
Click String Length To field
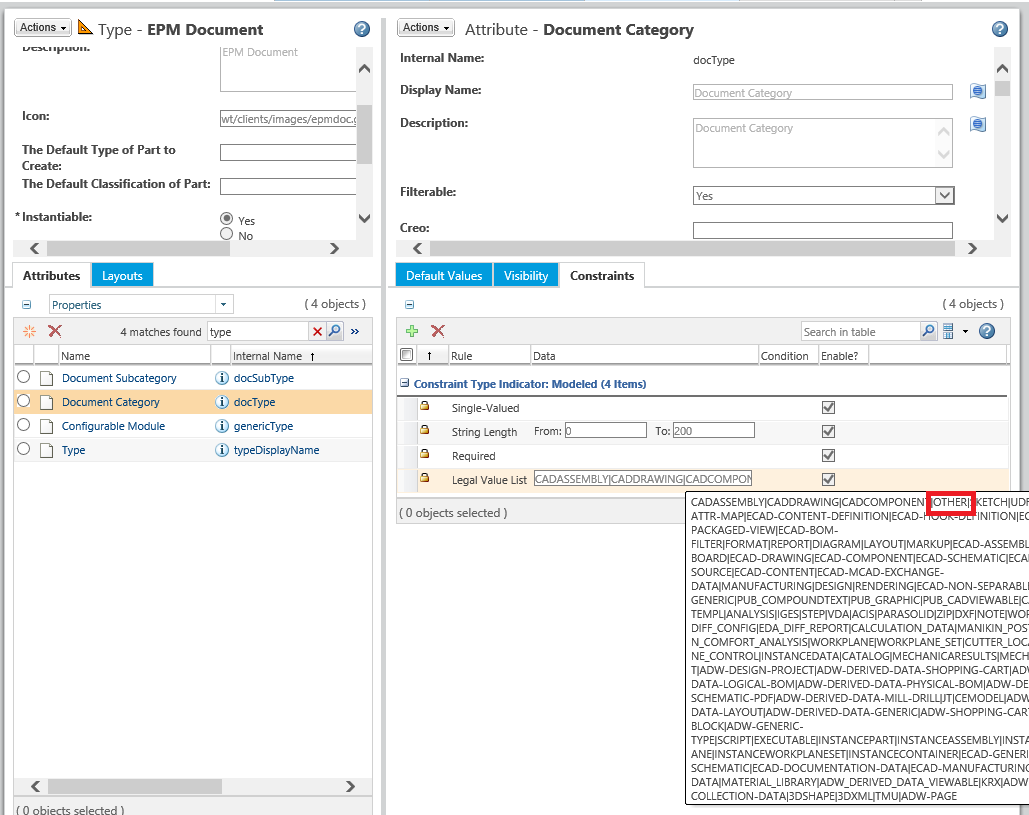tap(713, 430)
